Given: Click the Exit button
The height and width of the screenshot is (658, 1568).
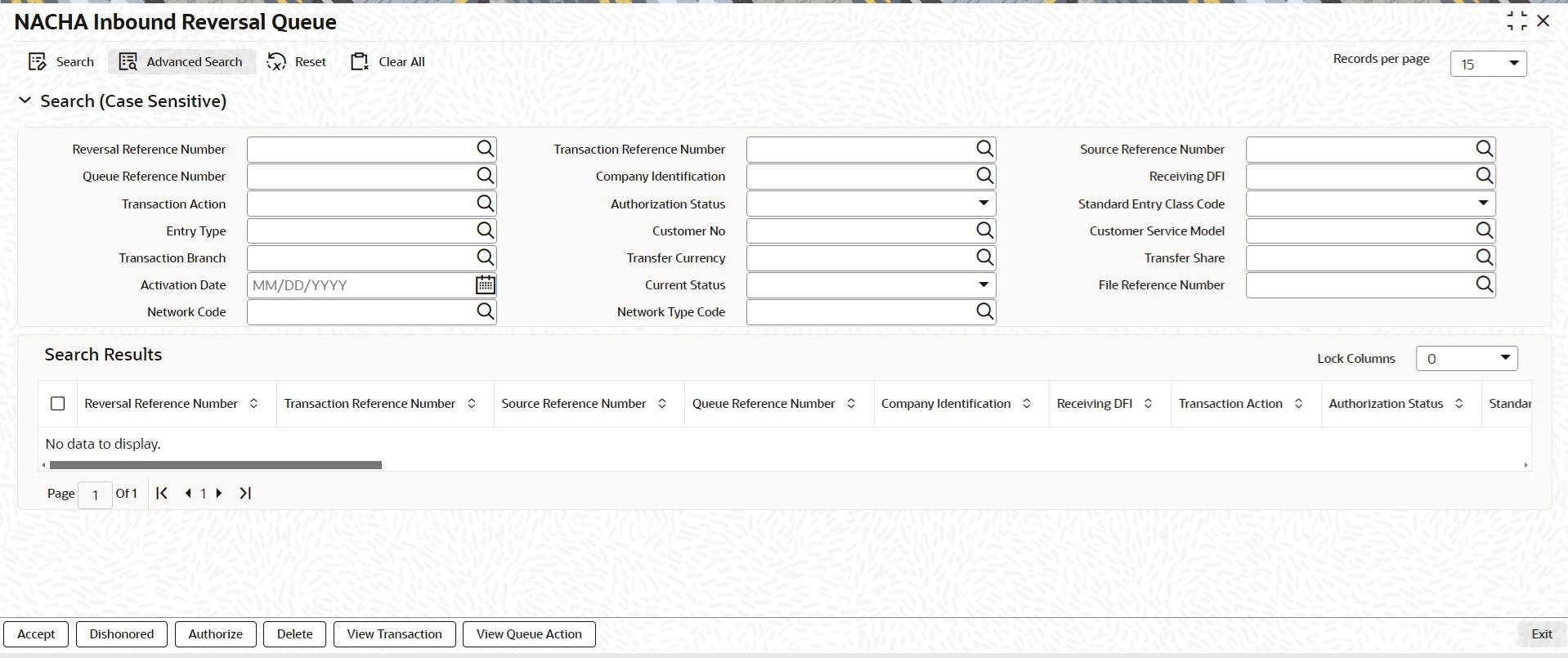Looking at the screenshot, I should click(x=1541, y=634).
